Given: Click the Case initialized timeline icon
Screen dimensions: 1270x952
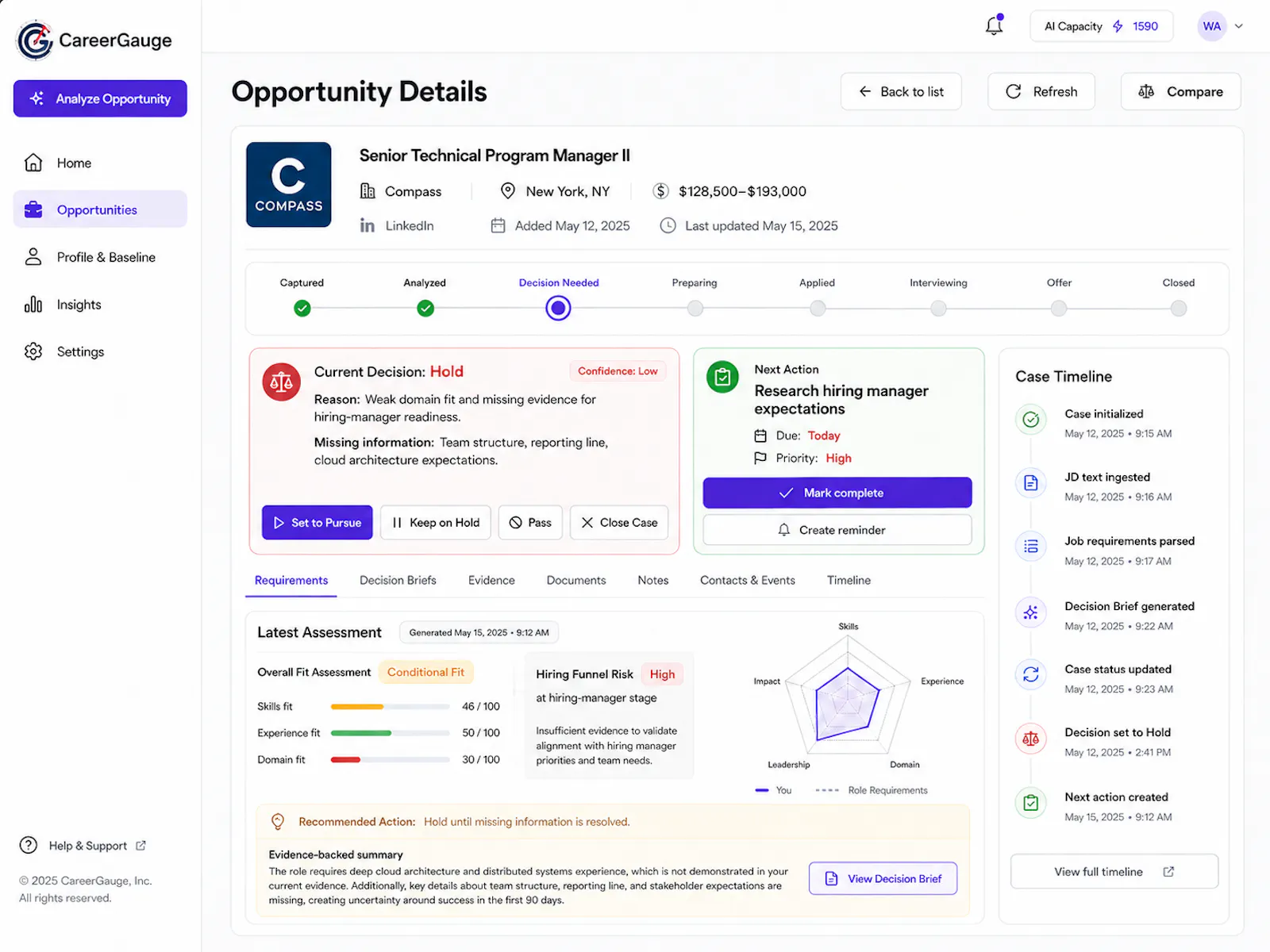Looking at the screenshot, I should [x=1031, y=420].
